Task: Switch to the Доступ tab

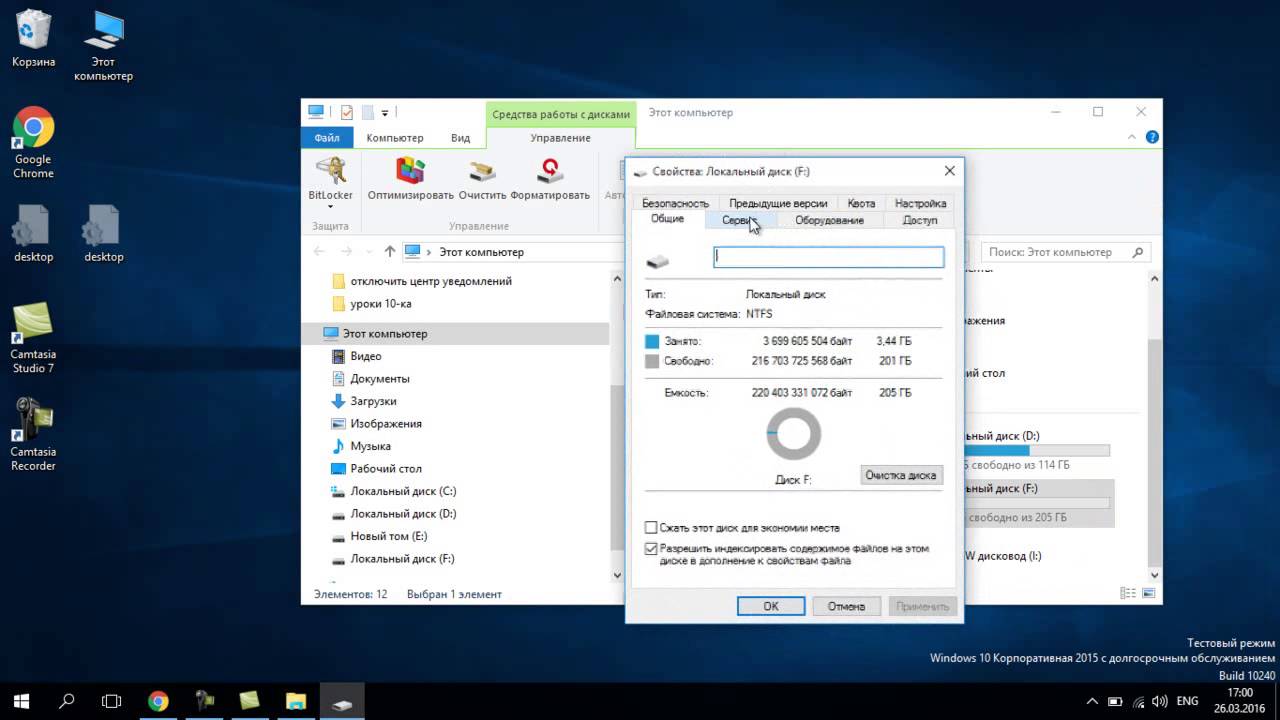Action: coord(920,220)
